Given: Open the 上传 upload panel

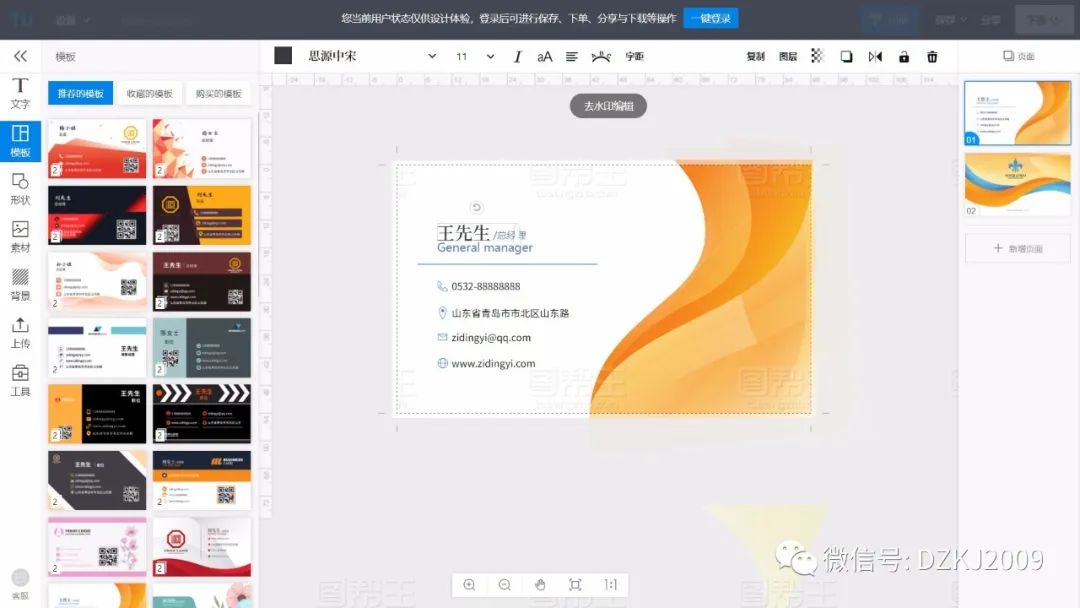Looking at the screenshot, I should pyautogui.click(x=20, y=332).
